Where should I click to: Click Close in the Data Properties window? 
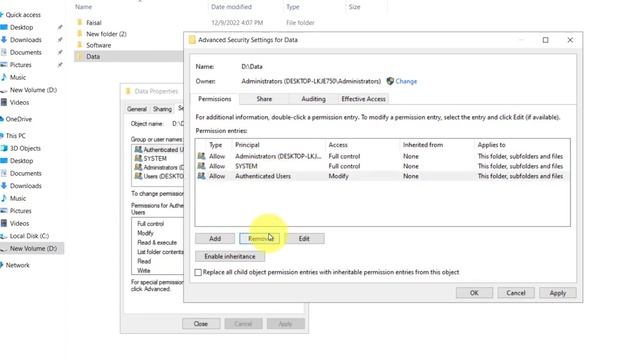[x=201, y=324]
